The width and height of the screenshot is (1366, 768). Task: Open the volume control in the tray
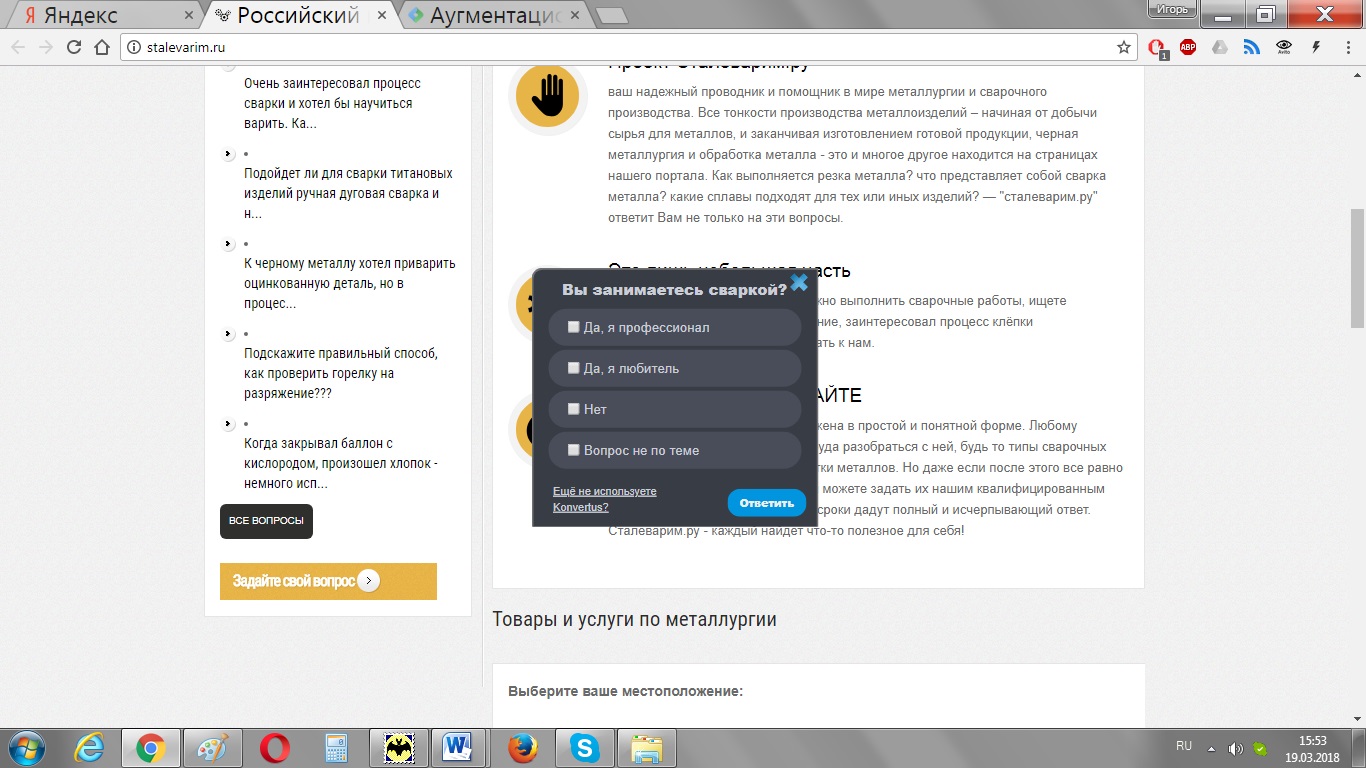(x=1236, y=748)
